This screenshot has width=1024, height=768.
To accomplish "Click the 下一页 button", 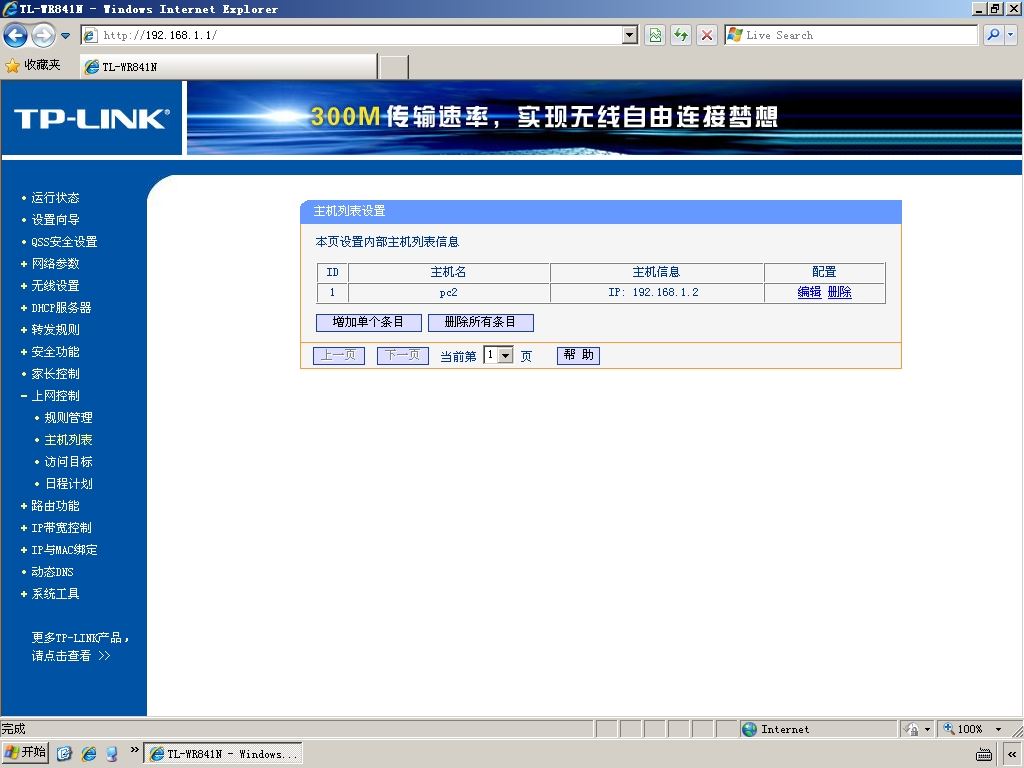I will 403,355.
